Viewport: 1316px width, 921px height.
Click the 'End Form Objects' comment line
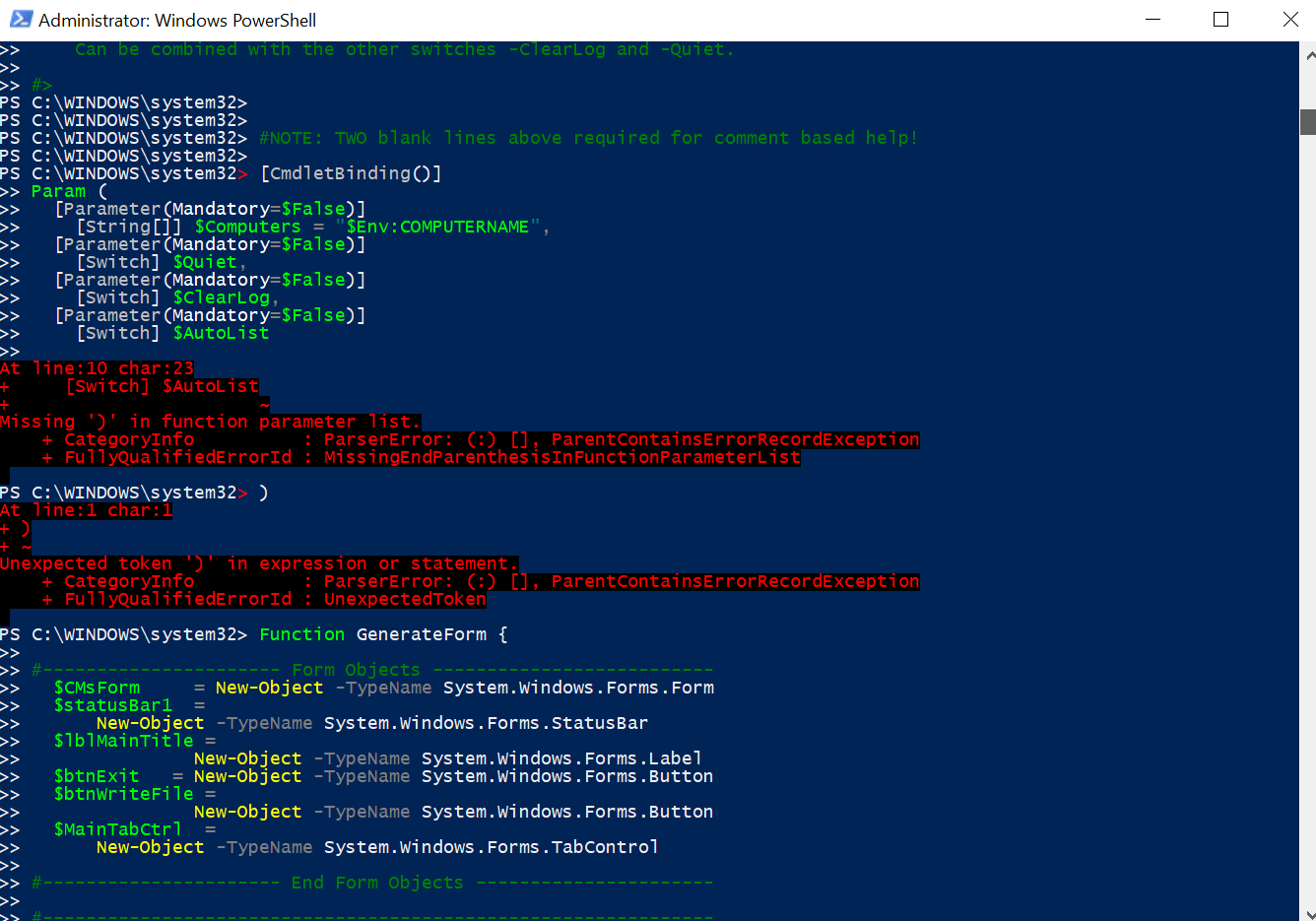point(376,883)
